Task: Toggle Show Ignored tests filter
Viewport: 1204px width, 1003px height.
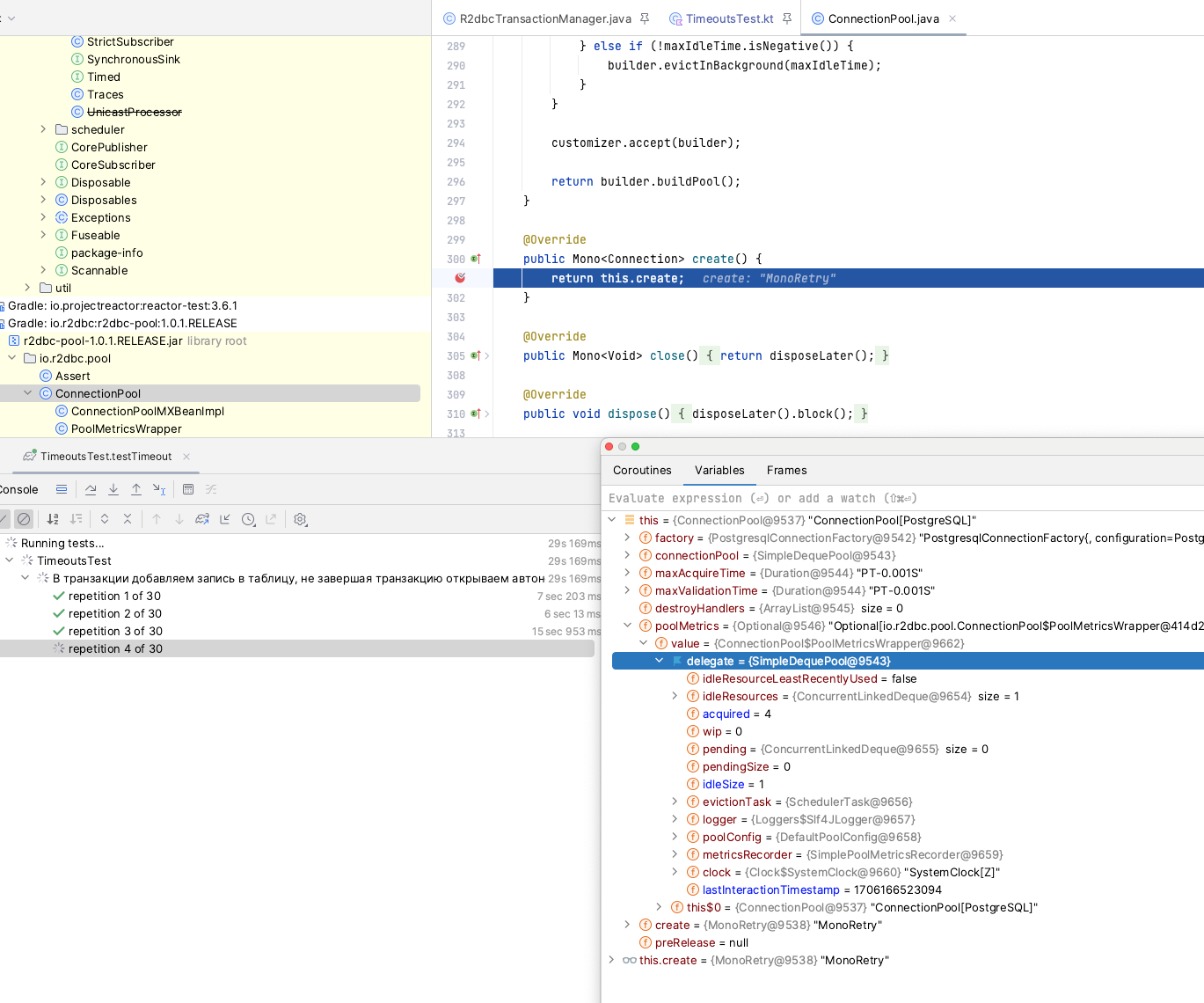Action: [x=24, y=519]
